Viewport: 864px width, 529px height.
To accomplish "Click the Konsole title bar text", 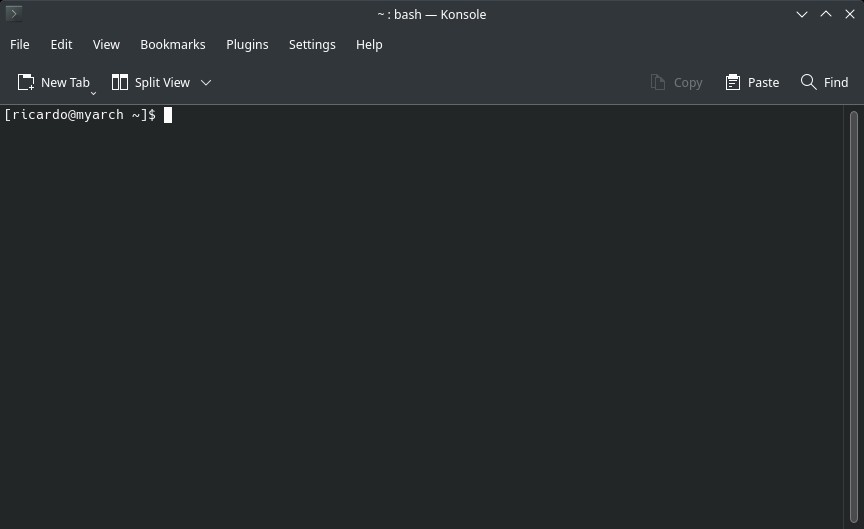I will pos(431,14).
